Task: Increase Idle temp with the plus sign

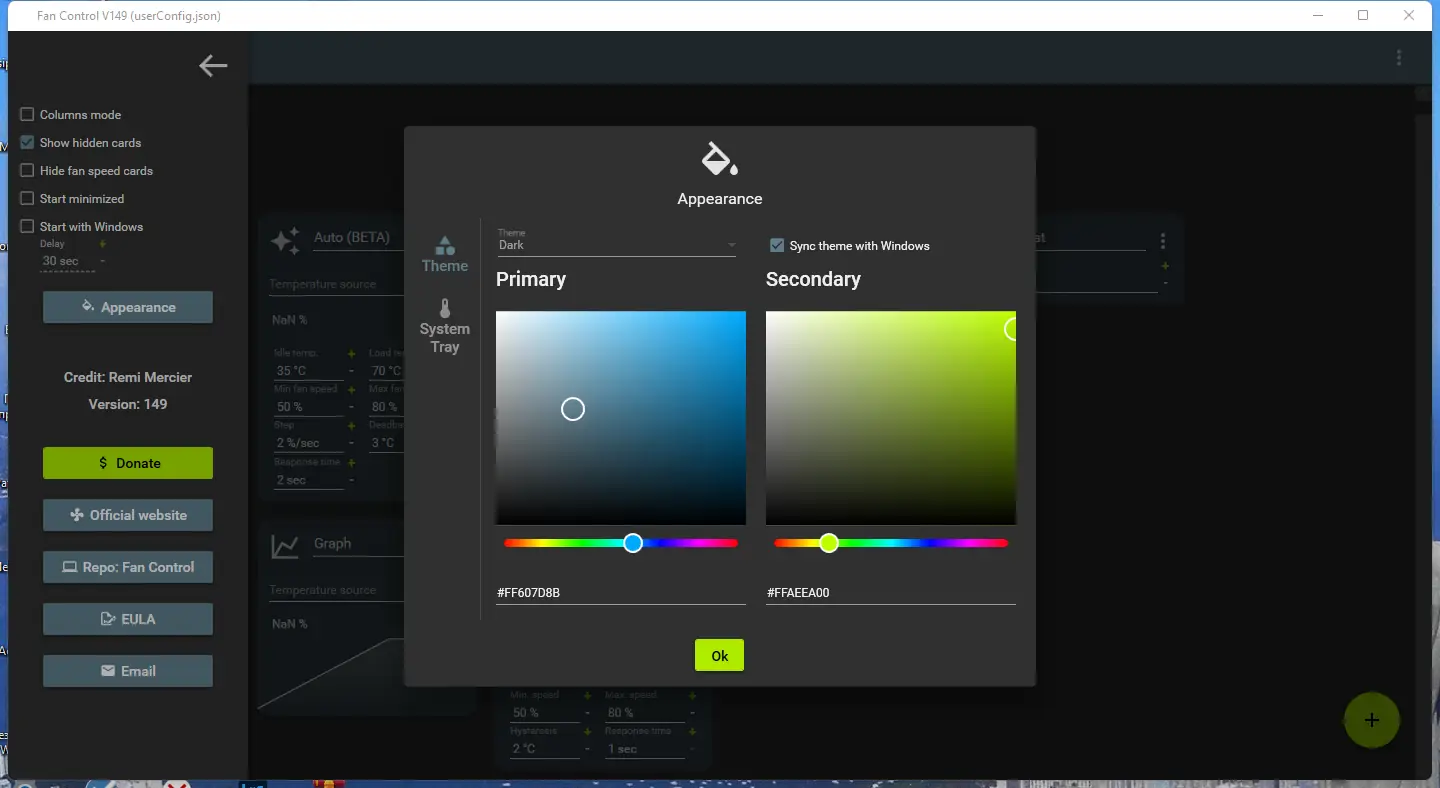Action: (x=351, y=354)
